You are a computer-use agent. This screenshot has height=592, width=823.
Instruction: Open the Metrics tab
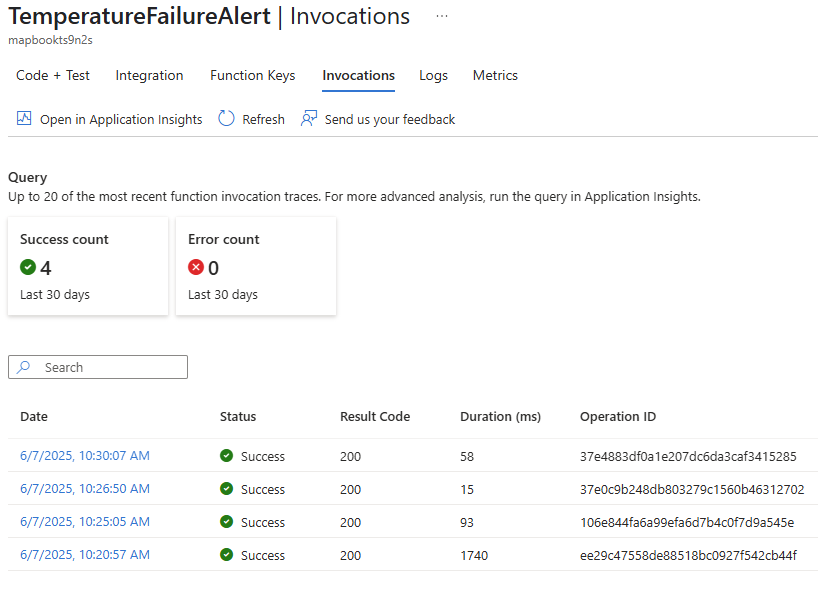click(x=495, y=75)
